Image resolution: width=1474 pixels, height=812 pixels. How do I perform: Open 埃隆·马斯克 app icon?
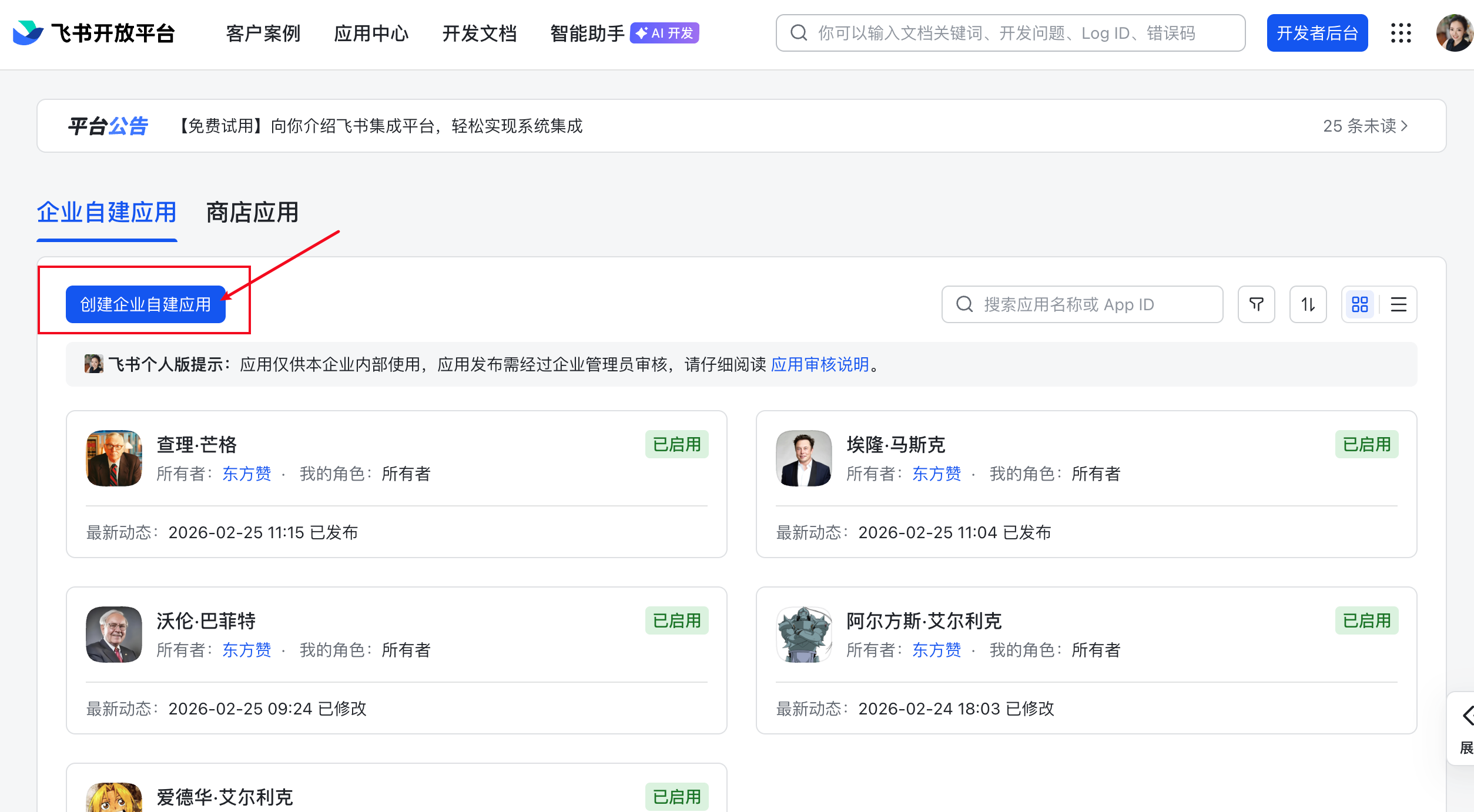pyautogui.click(x=803, y=458)
